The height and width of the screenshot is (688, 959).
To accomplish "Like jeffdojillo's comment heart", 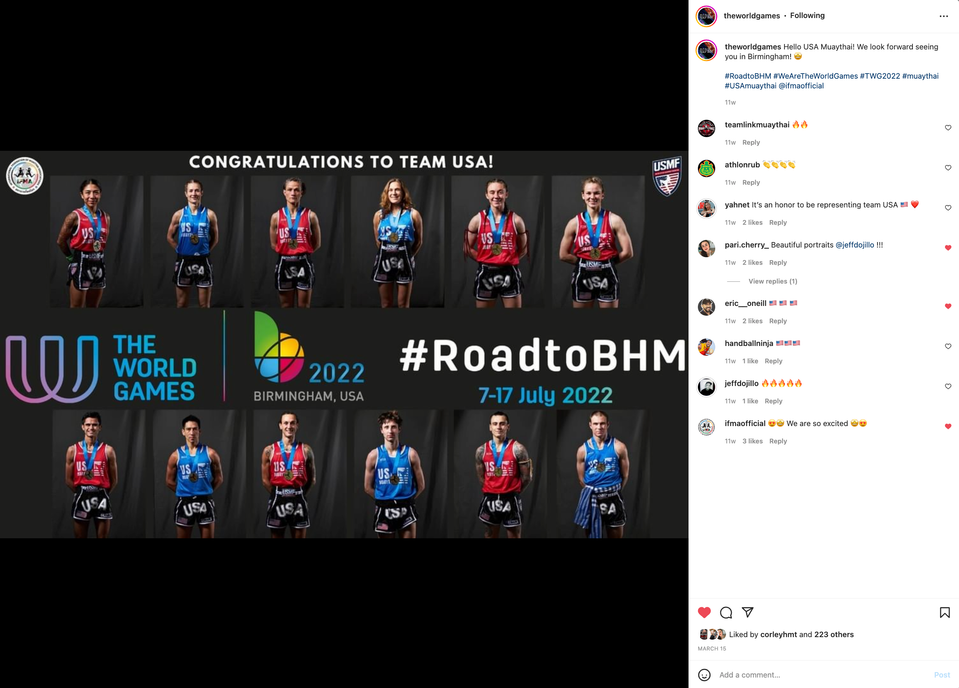I will [x=948, y=387].
